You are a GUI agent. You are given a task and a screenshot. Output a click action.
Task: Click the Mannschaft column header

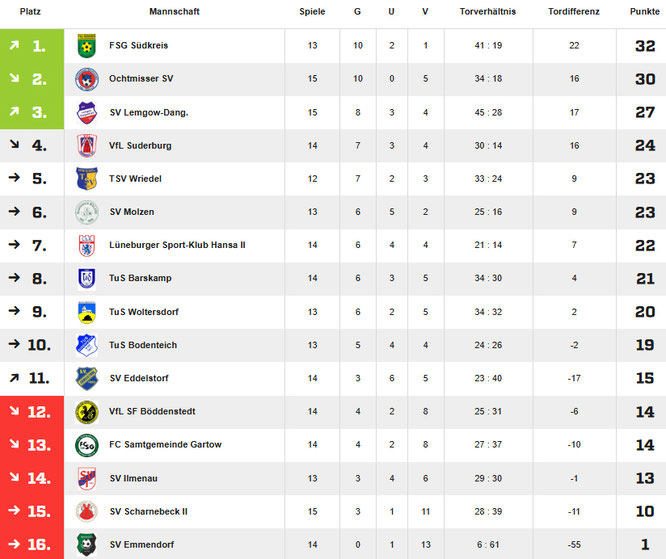pos(173,11)
